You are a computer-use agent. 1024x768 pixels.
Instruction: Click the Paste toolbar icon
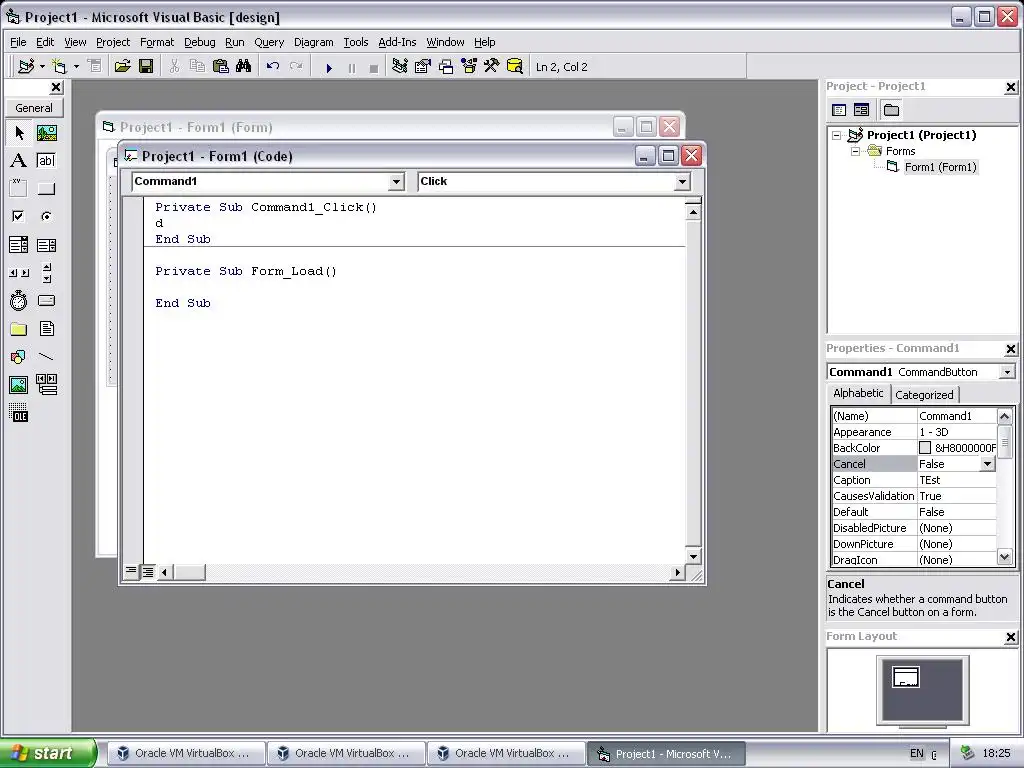221,67
